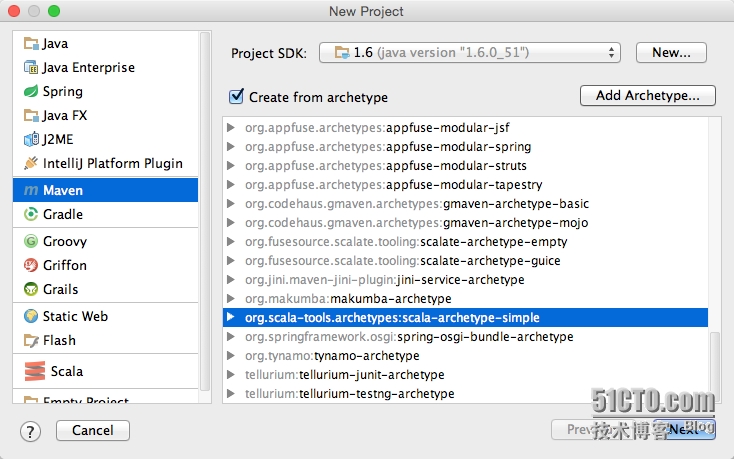Viewport: 734px width, 459px height.
Task: Expand gmaven-archetype-mojo node
Action: pyautogui.click(x=230, y=222)
